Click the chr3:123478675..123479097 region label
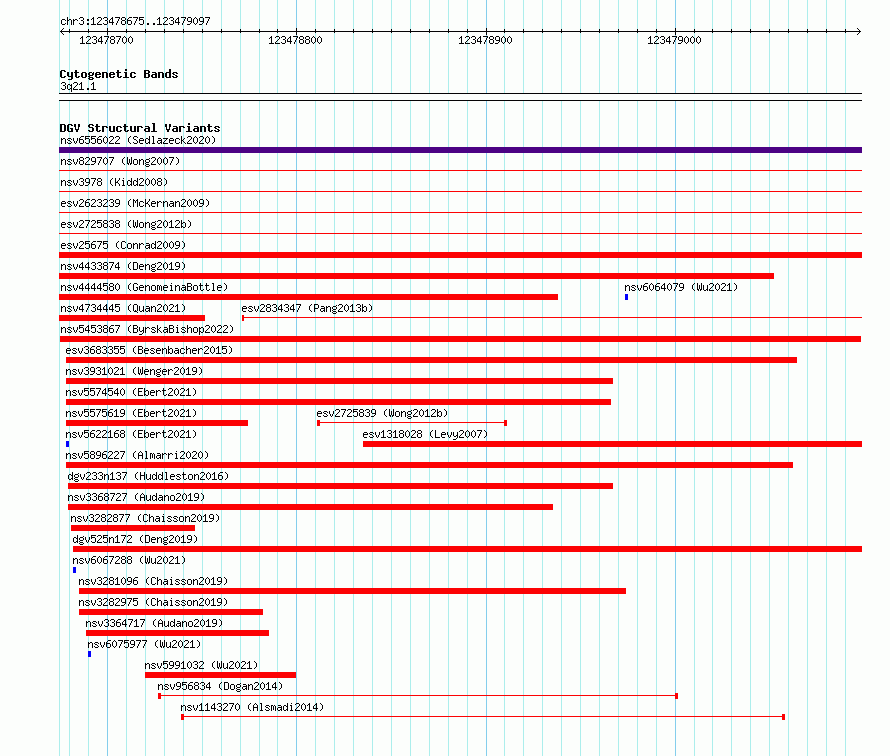890x756 pixels. point(135,22)
